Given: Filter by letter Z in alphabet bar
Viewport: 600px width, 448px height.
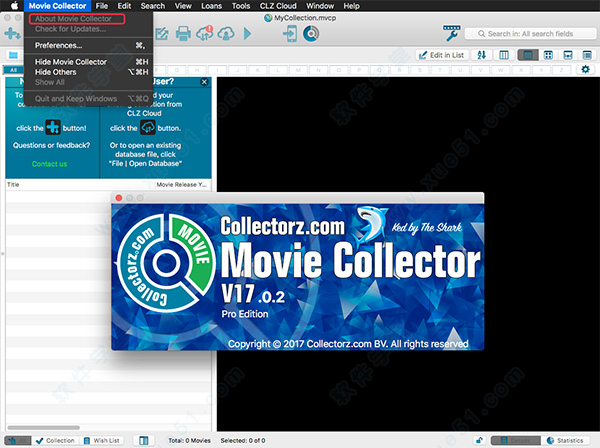Looking at the screenshot, I should point(562,70).
